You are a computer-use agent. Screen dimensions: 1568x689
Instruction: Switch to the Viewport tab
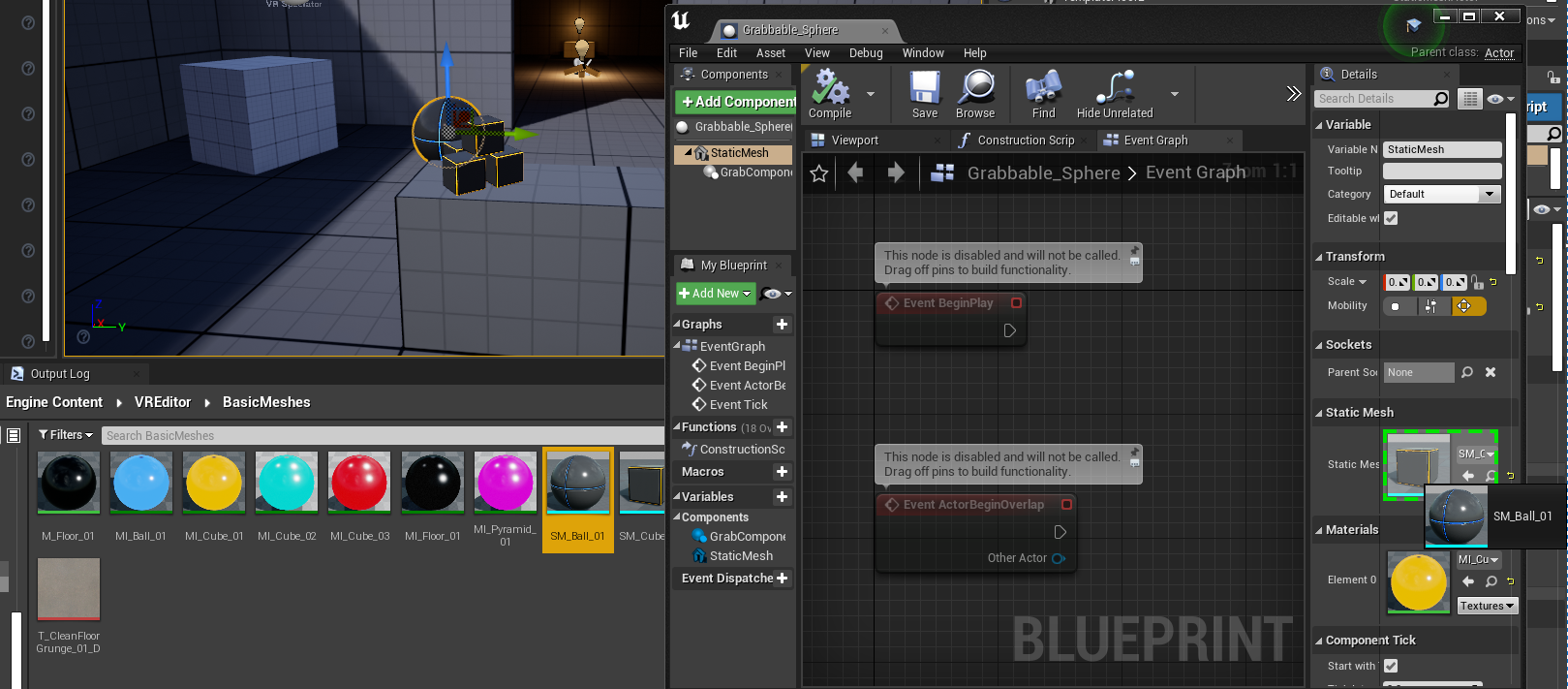854,141
